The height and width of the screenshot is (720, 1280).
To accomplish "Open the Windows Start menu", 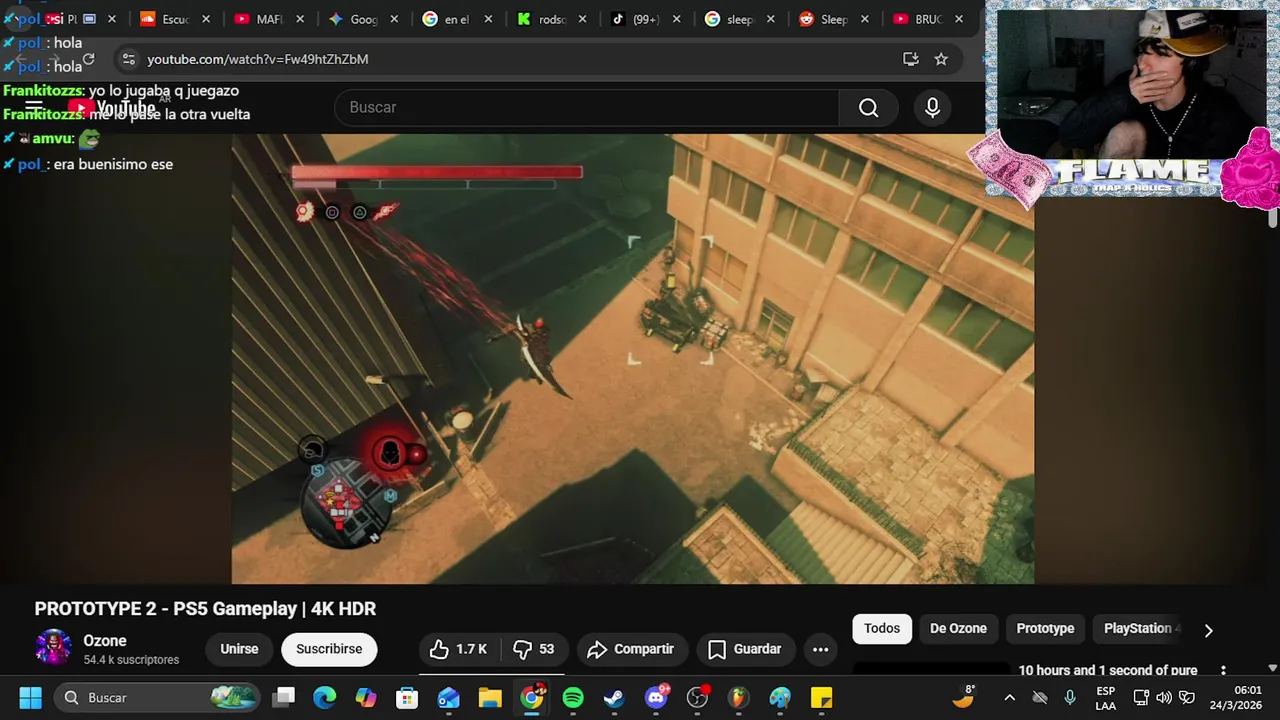I will point(30,697).
